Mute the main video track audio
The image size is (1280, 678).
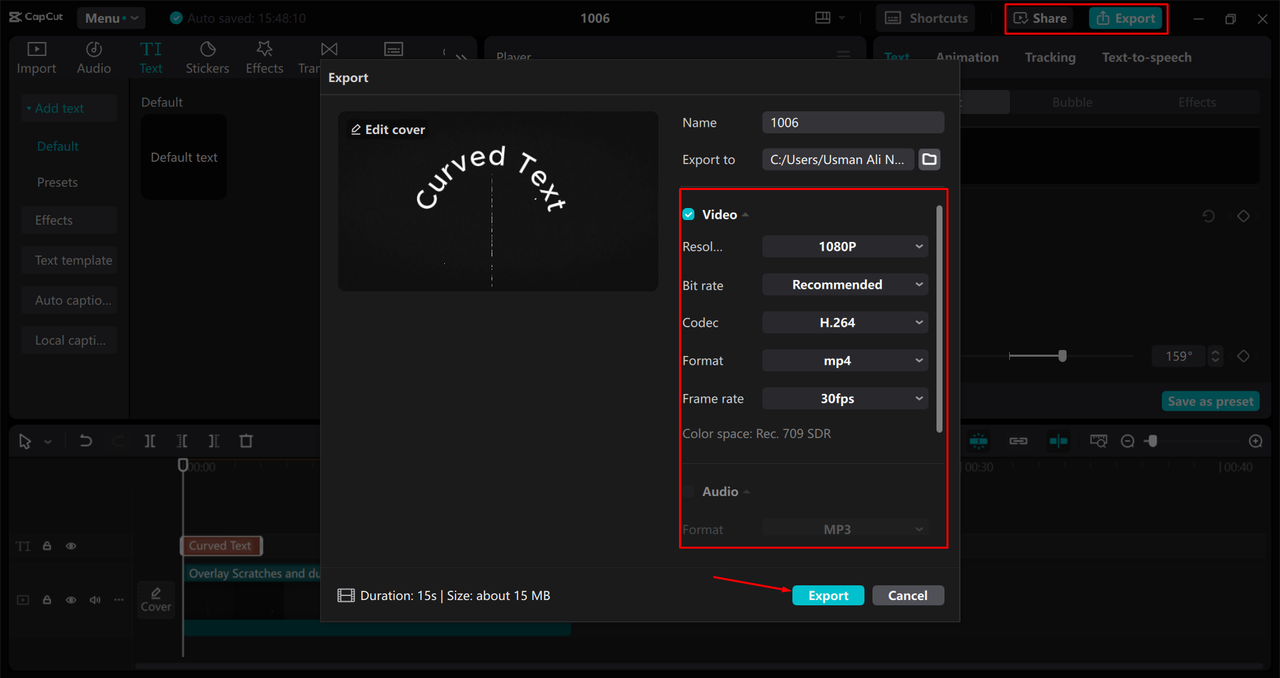(x=95, y=600)
